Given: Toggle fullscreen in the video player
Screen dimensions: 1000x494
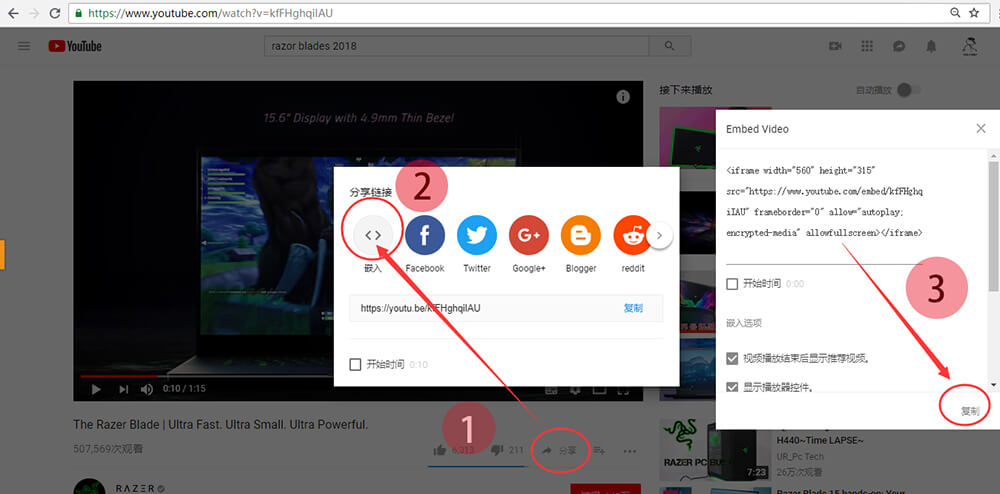Looking at the screenshot, I should click(624, 389).
